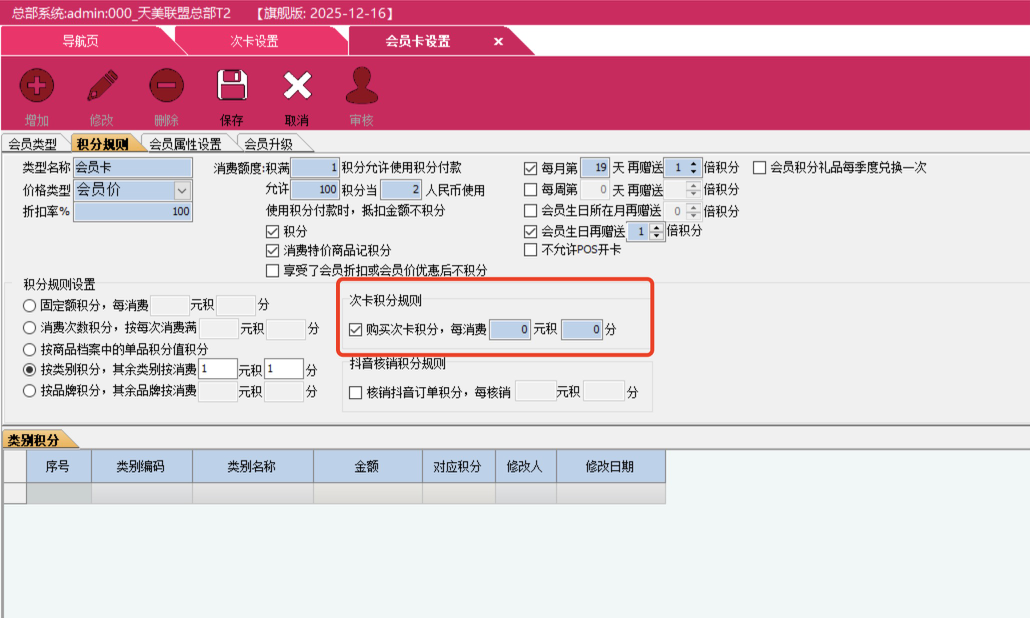Open the 会员升级 tab
This screenshot has width=1030, height=618.
[x=268, y=144]
